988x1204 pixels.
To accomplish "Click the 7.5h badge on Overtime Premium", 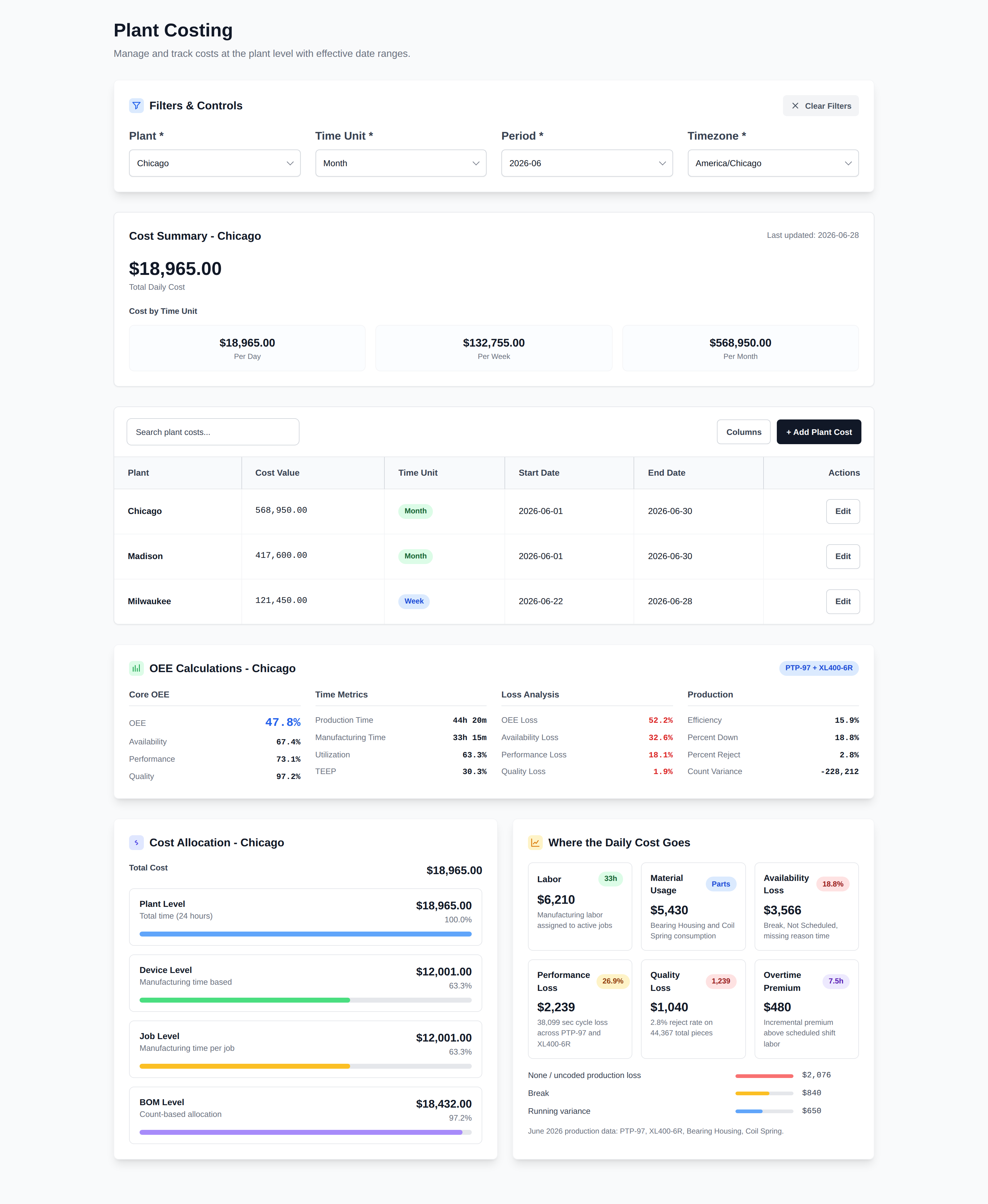I will pyautogui.click(x=835, y=981).
